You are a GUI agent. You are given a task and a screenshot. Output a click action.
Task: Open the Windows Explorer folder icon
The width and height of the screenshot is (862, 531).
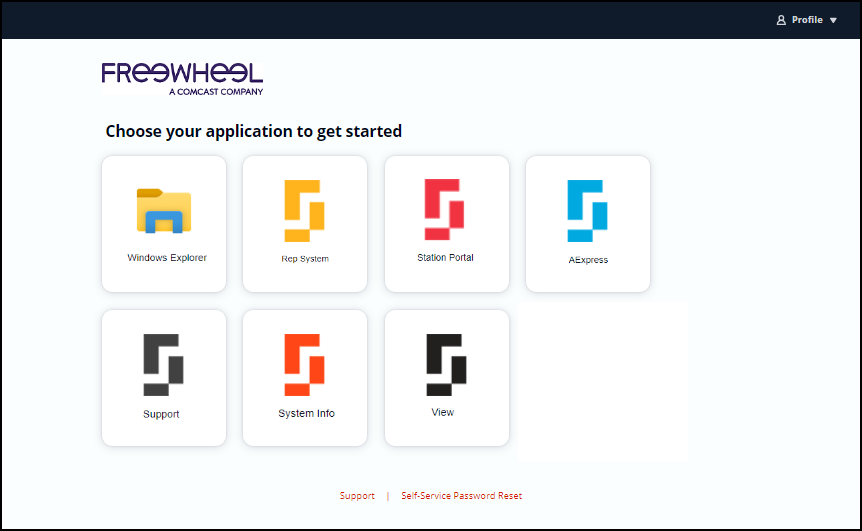[164, 211]
